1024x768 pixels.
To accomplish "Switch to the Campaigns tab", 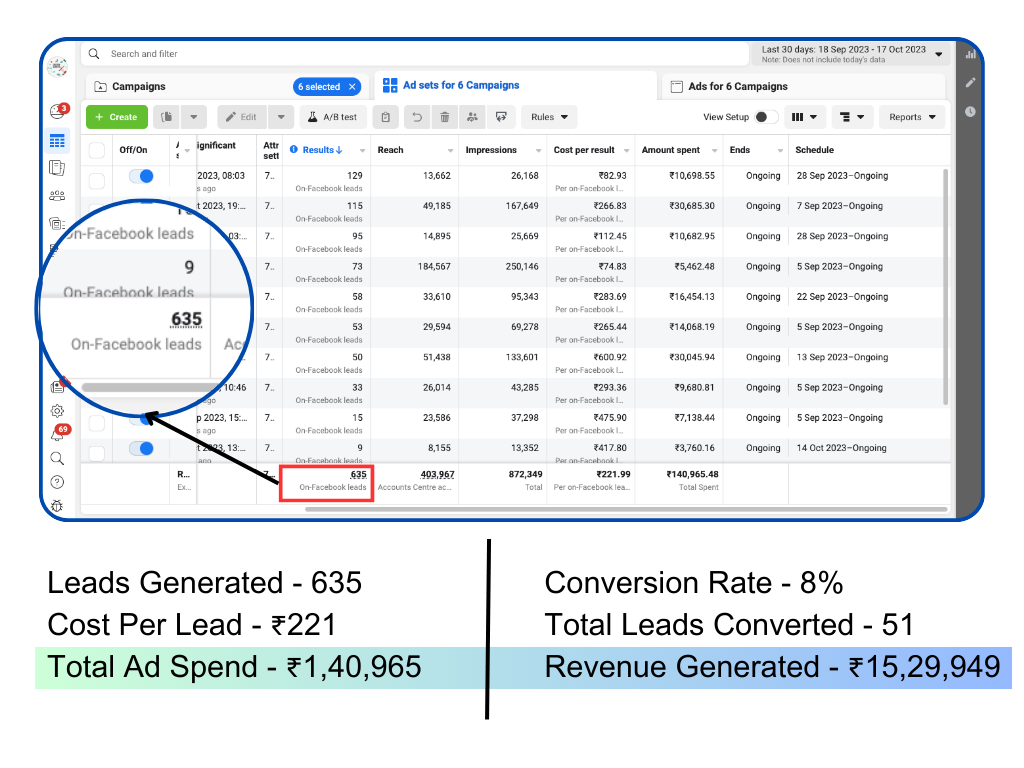I will click(x=140, y=87).
